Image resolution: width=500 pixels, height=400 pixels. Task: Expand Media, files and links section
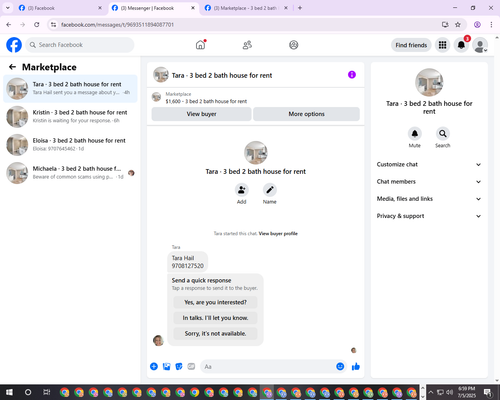(x=429, y=199)
